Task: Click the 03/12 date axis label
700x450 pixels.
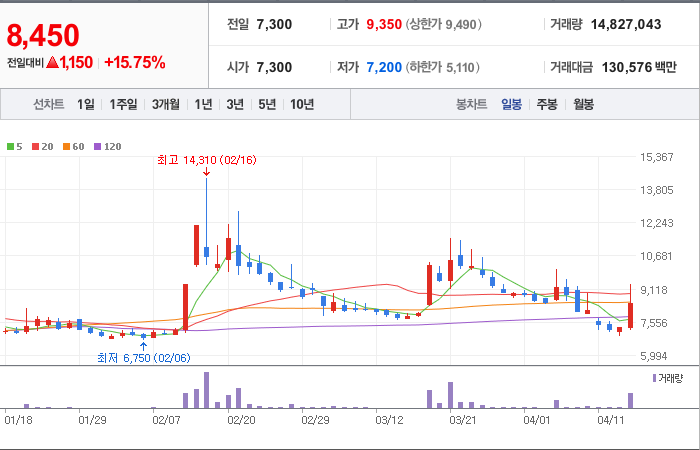Action: click(389, 421)
